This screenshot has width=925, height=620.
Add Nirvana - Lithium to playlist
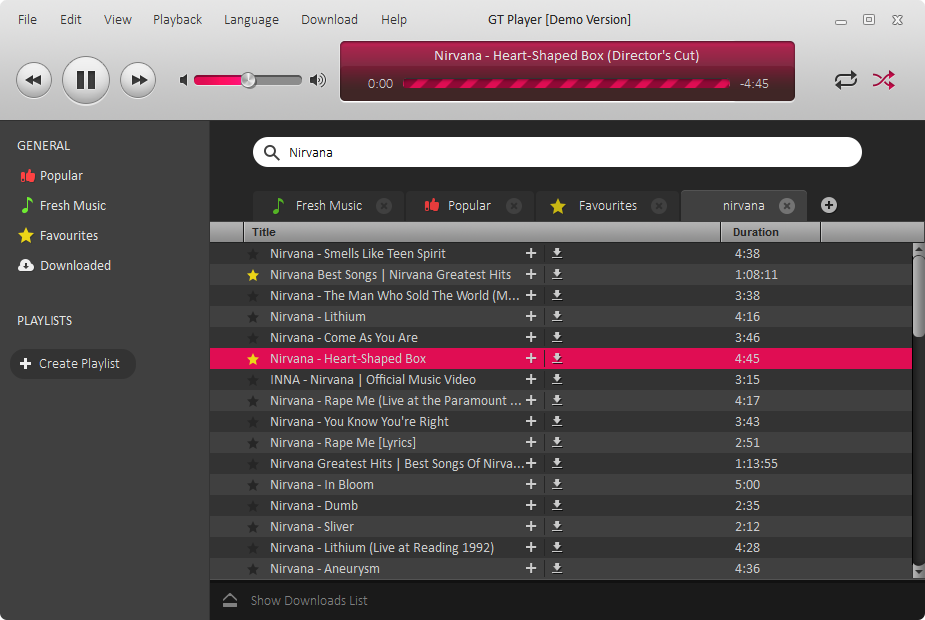(531, 316)
